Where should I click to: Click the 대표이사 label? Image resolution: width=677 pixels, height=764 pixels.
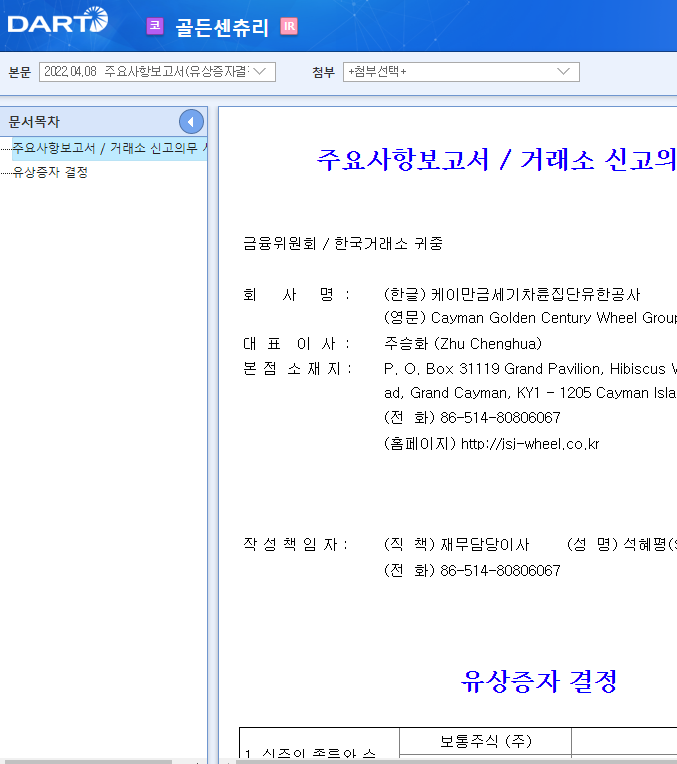click(296, 344)
